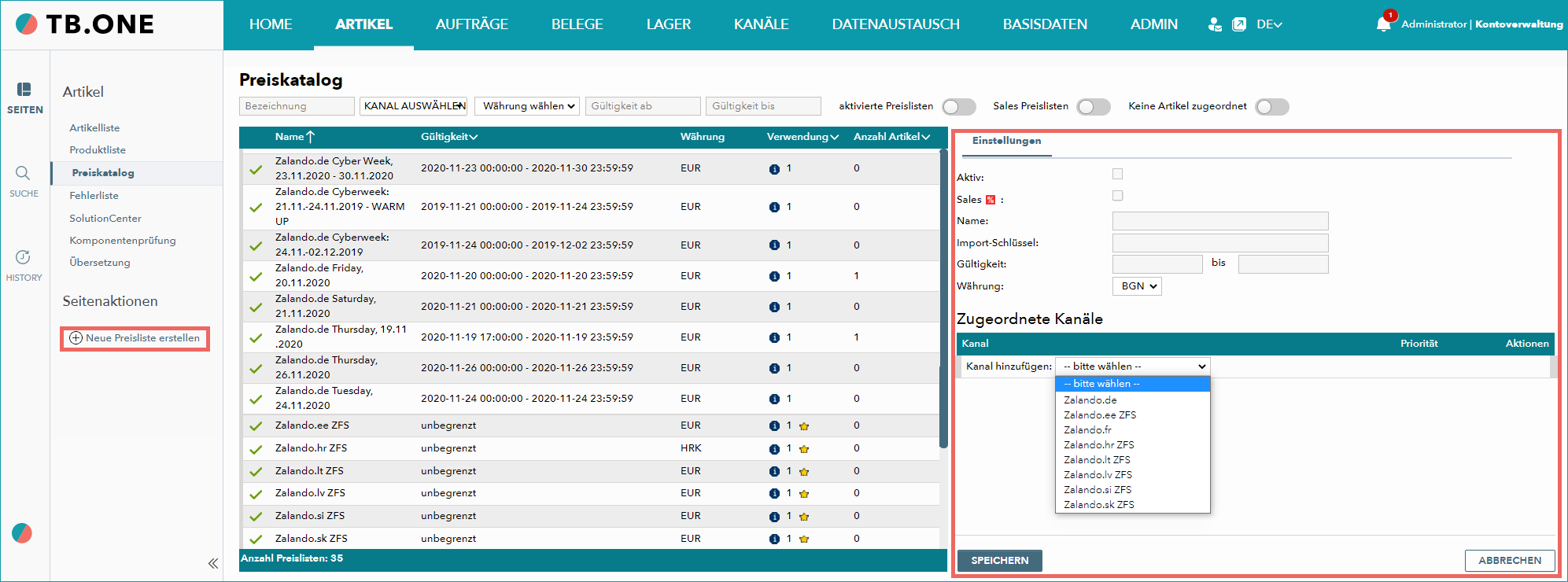Click checkmark icon of Zalando.lt ZFS row

click(x=256, y=472)
